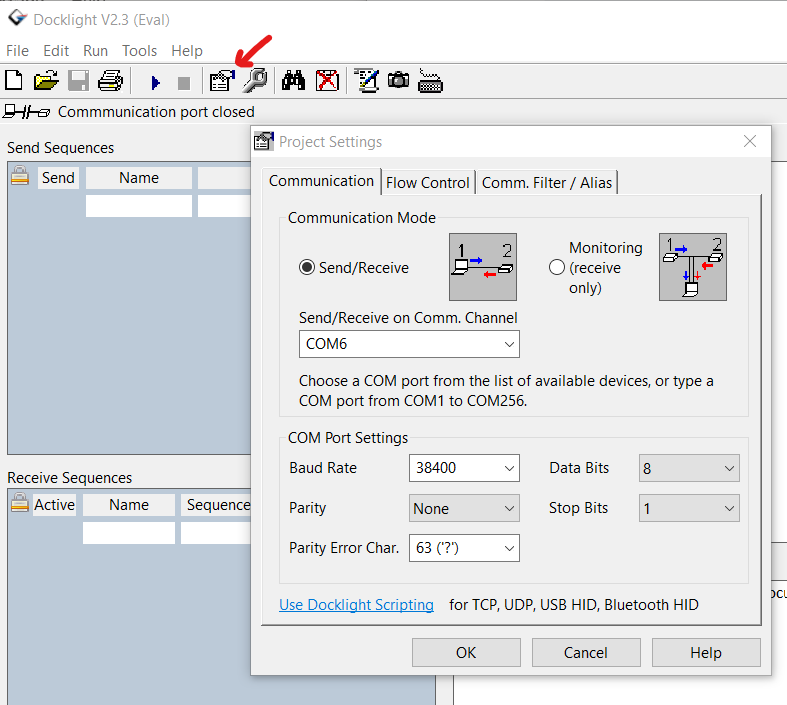Screen dimensions: 787x705
Task: Open Project Settings toolbar icon
Action: (x=222, y=81)
